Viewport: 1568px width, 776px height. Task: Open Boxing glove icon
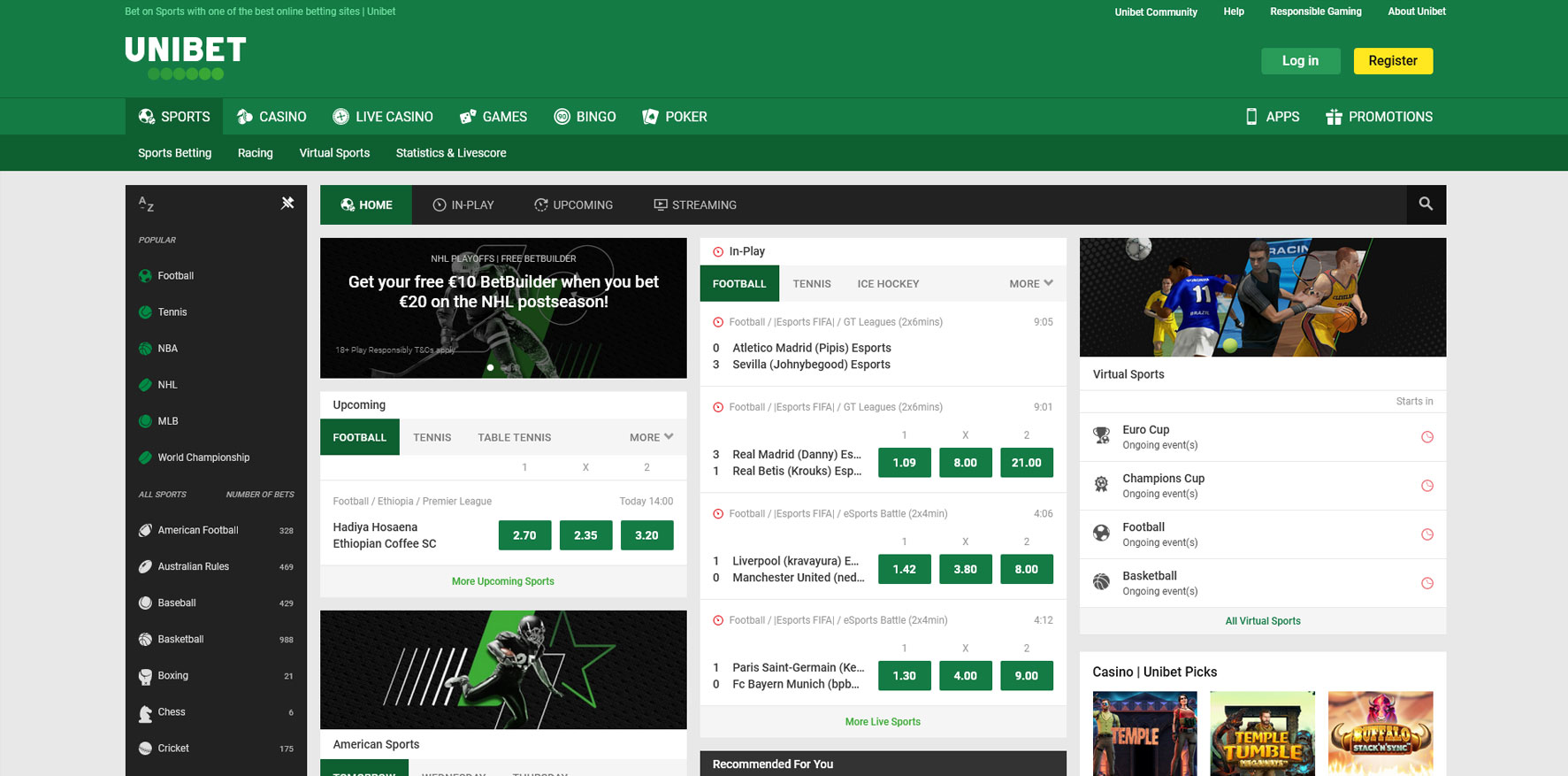145,676
